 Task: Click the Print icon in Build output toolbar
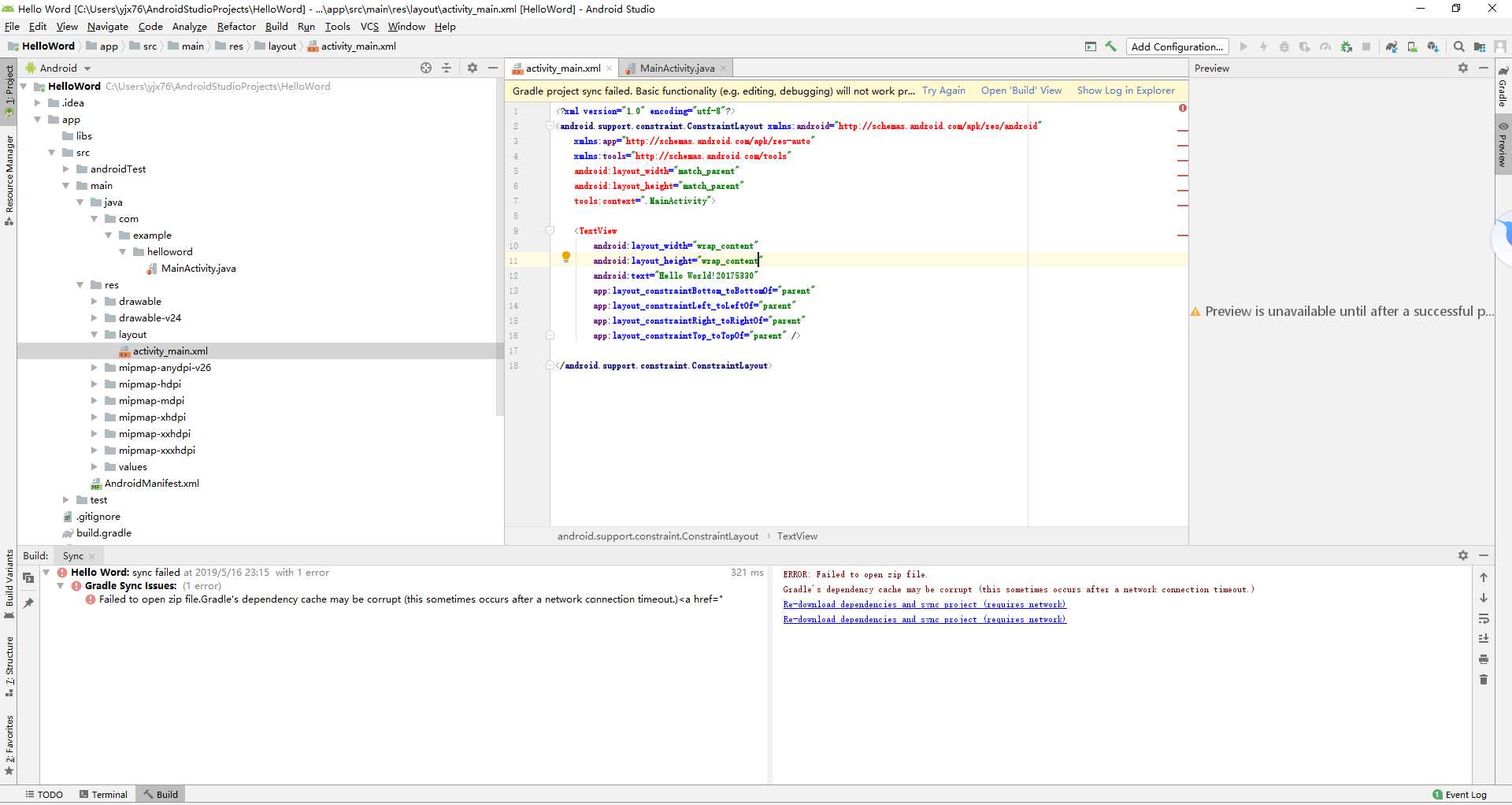1484,659
